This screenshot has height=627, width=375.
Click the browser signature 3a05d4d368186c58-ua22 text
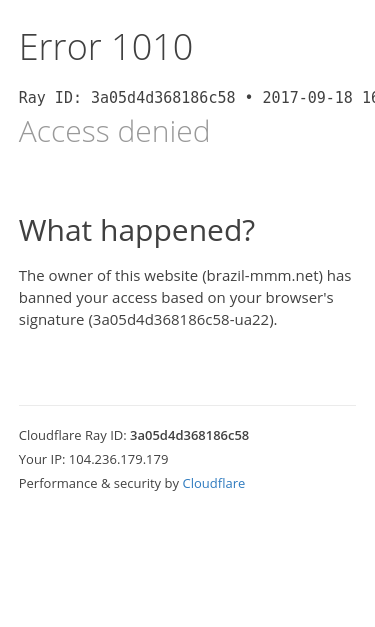click(x=182, y=320)
